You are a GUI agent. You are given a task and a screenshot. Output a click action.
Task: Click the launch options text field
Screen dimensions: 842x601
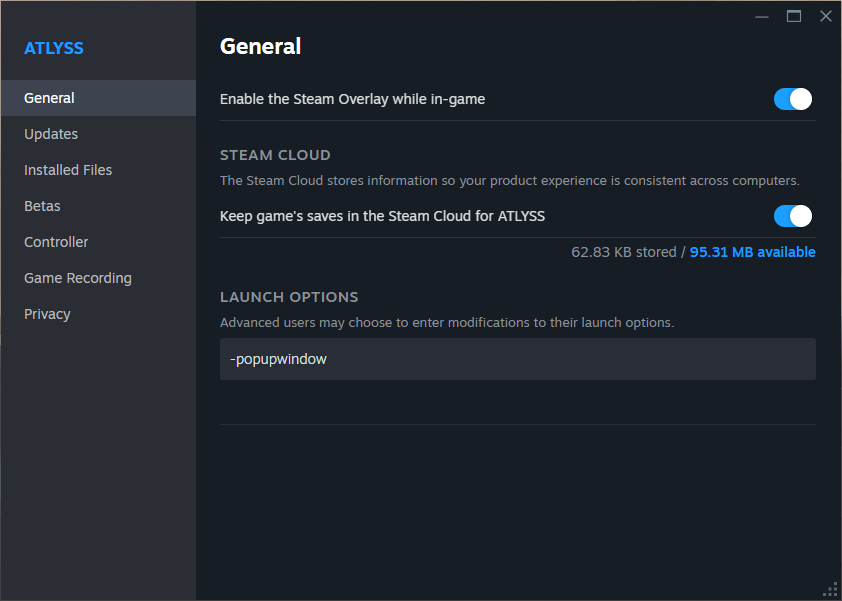pyautogui.click(x=517, y=359)
